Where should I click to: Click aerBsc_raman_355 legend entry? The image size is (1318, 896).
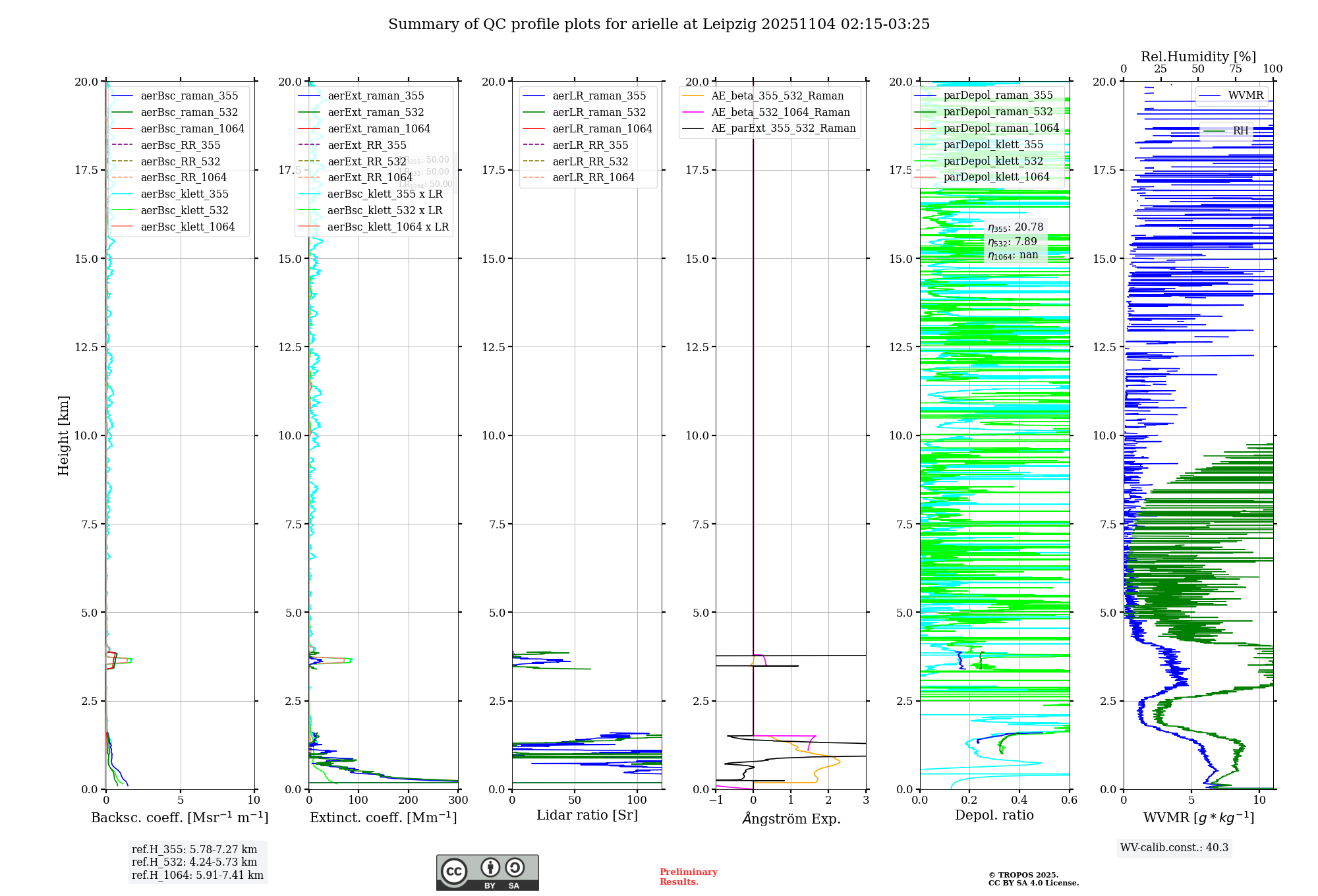(x=189, y=96)
